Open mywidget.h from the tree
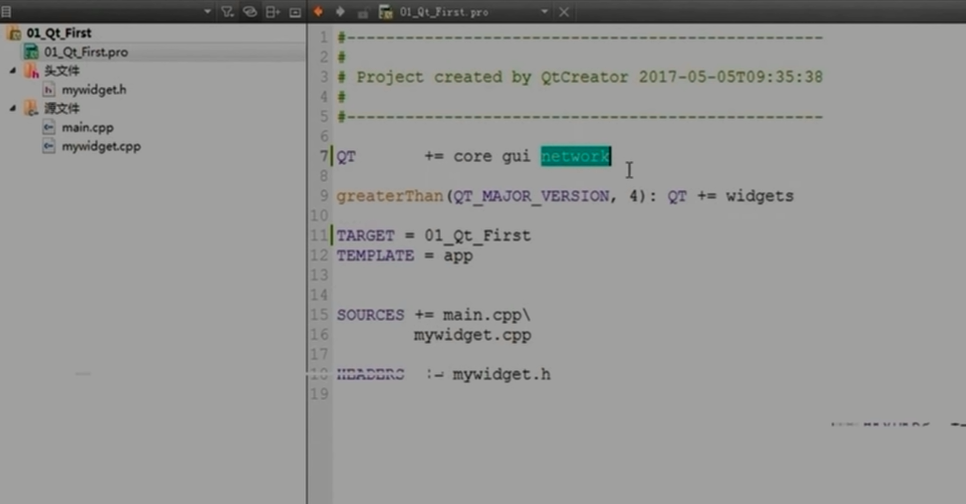 [94, 90]
